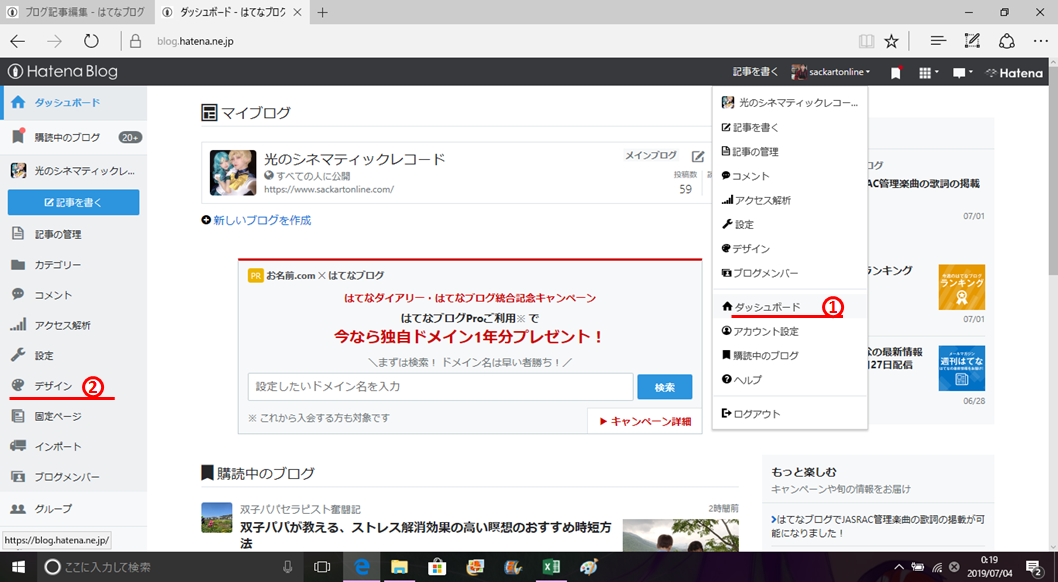Click the edit pencil icon beside メインブログ

[x=698, y=156]
